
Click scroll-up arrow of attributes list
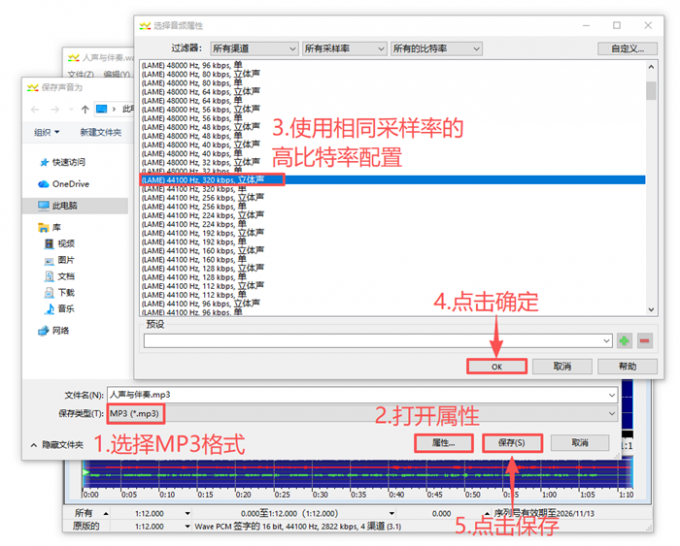[651, 67]
